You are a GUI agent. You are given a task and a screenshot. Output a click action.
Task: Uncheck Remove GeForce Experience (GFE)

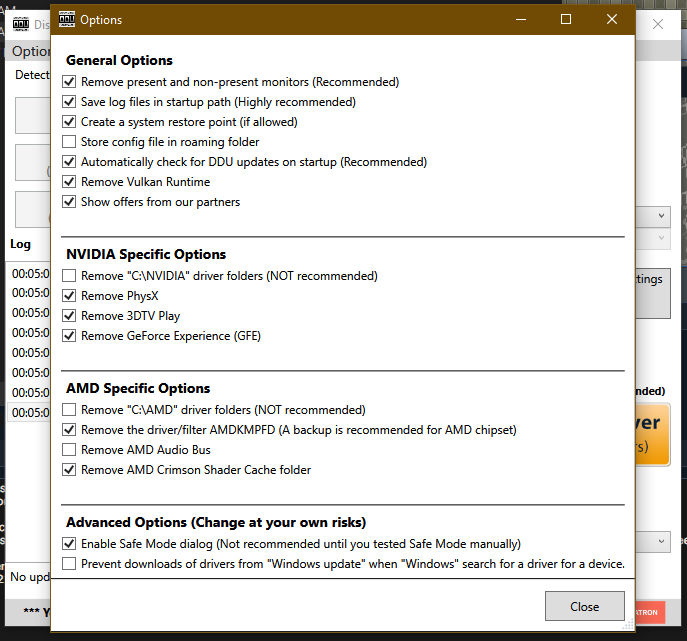pyautogui.click(x=69, y=336)
